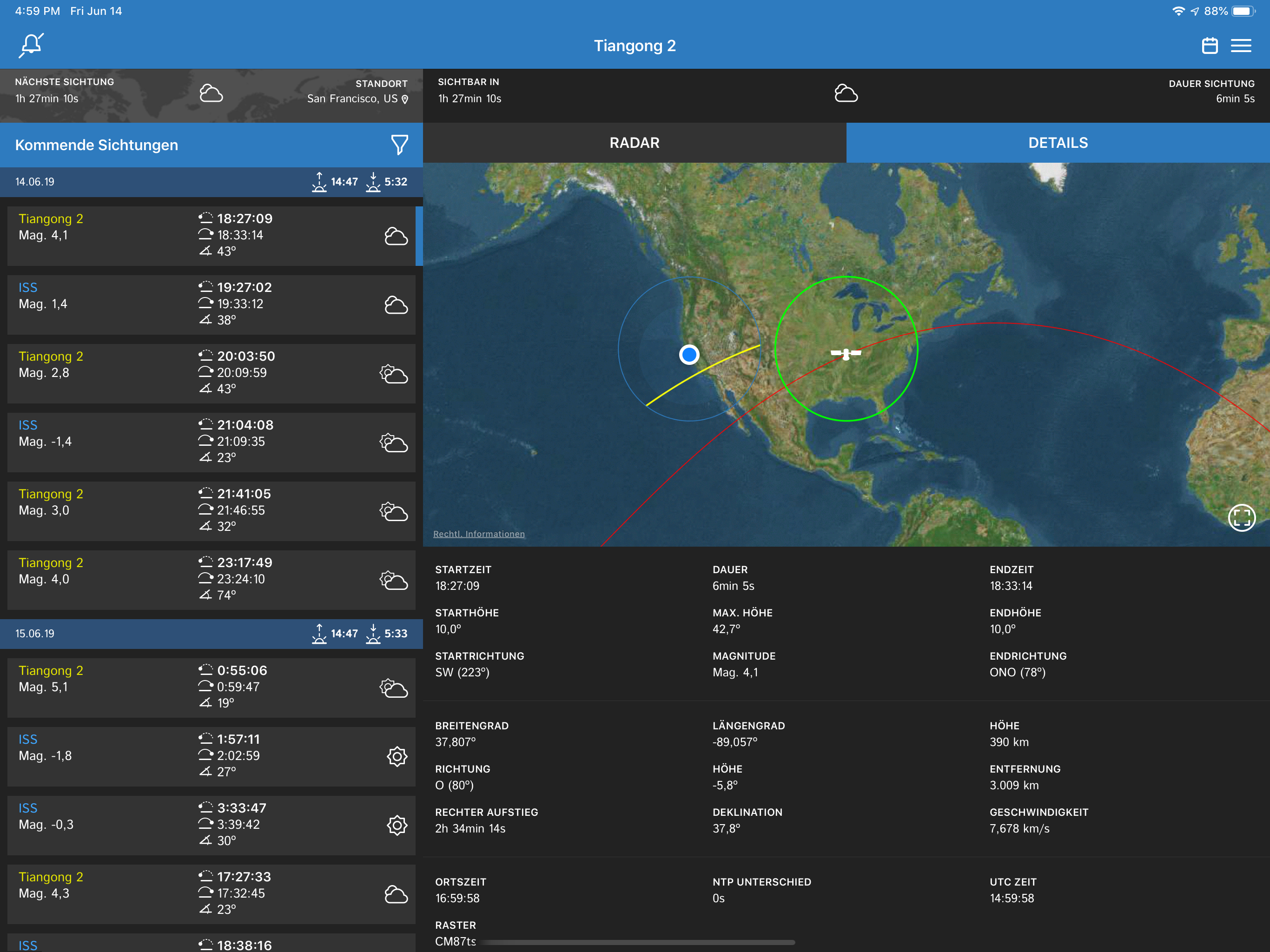Tap the 14.06.19 date header
The height and width of the screenshot is (952, 1270).
[x=212, y=182]
